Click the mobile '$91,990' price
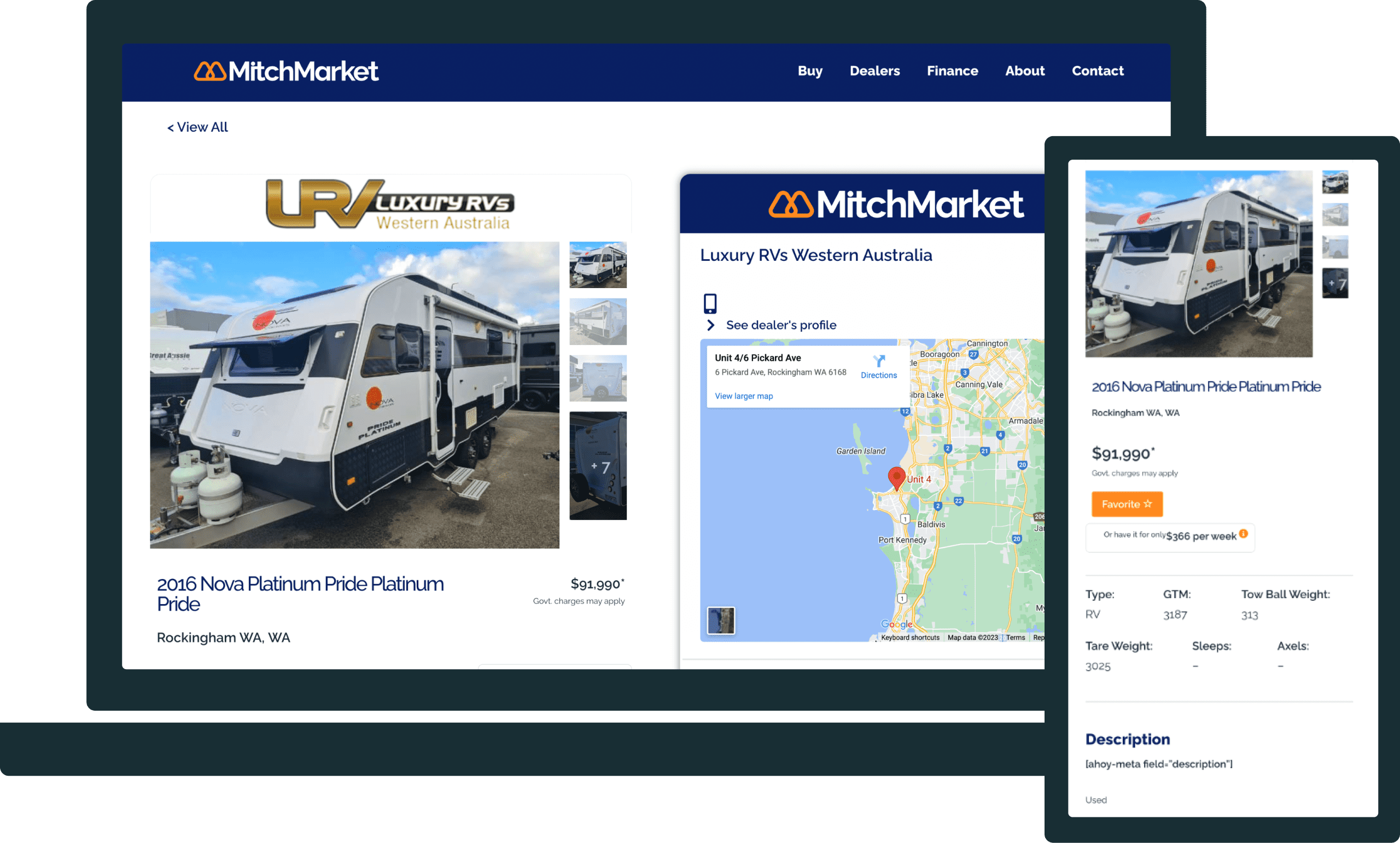Screen dimensions: 1400x843 pyautogui.click(x=1123, y=453)
